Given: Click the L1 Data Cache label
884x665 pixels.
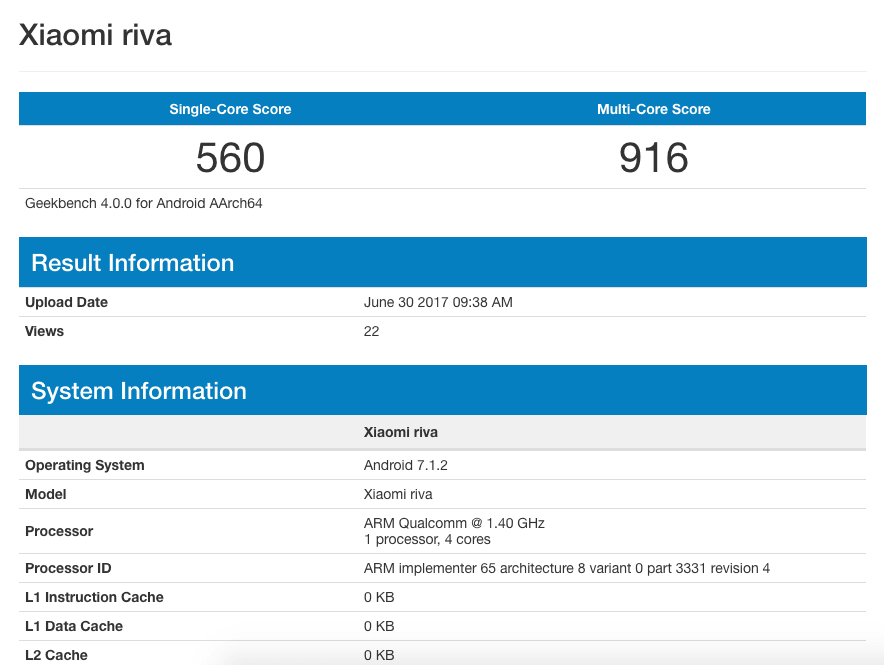Looking at the screenshot, I should click(74, 626).
